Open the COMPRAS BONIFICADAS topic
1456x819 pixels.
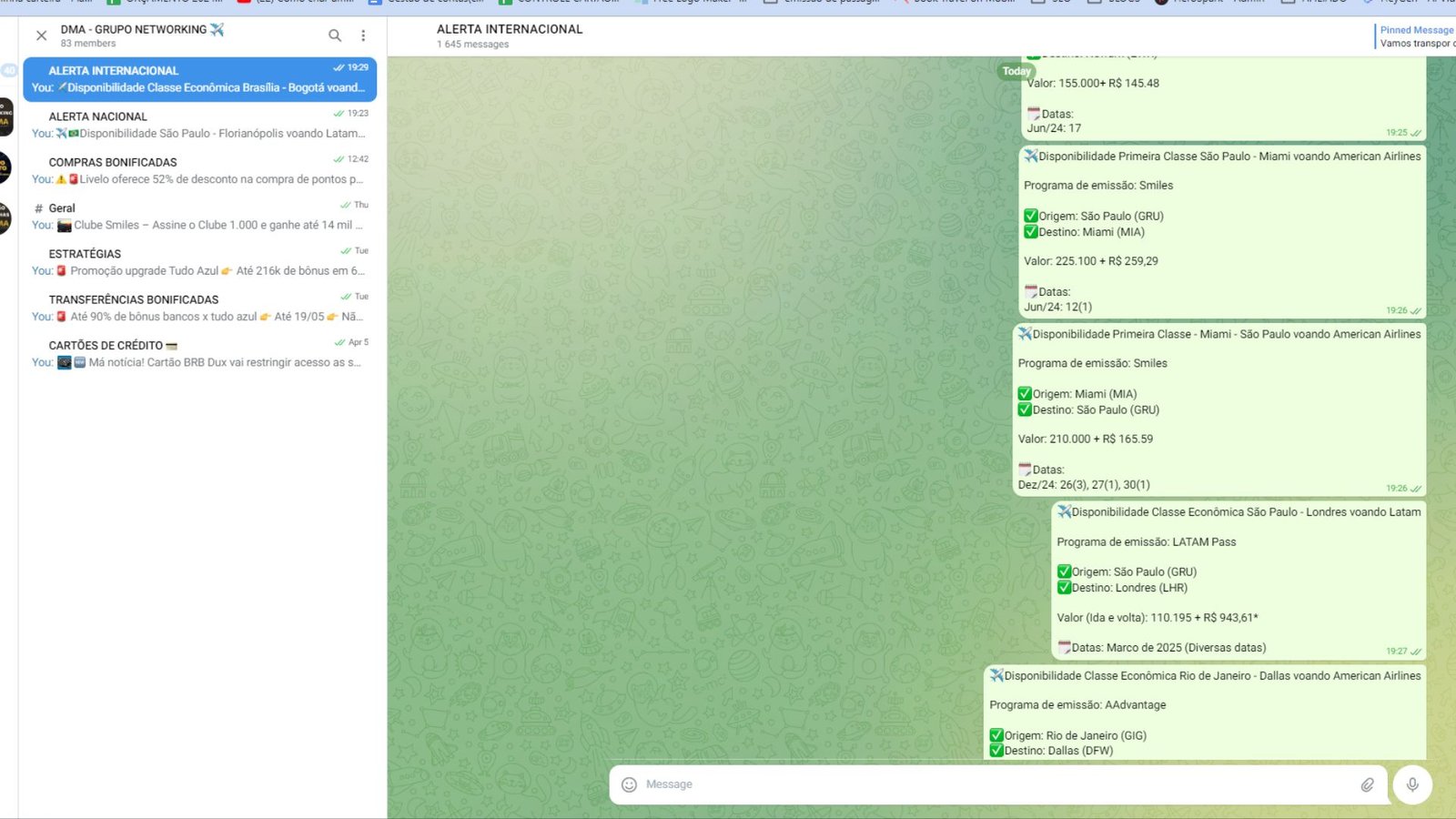199,170
